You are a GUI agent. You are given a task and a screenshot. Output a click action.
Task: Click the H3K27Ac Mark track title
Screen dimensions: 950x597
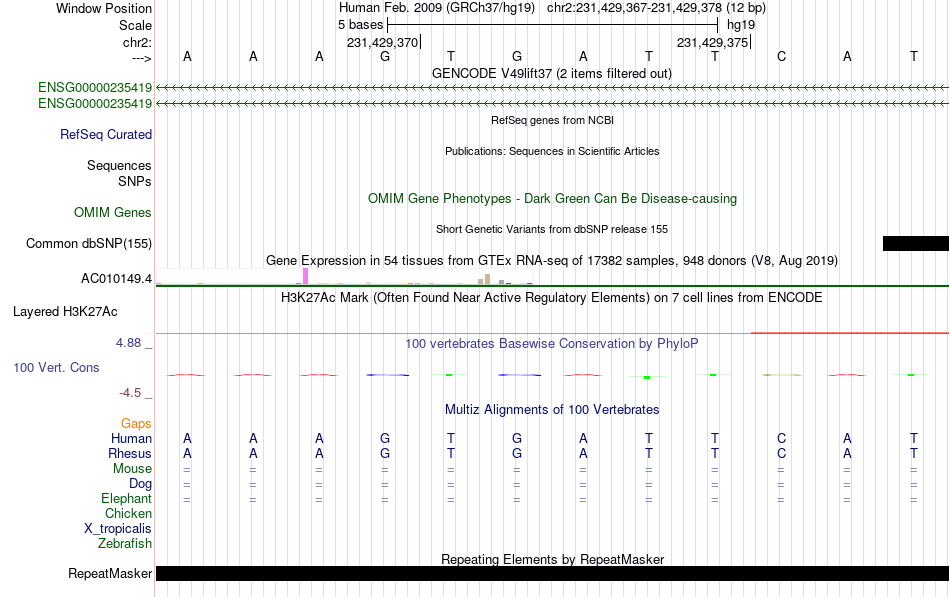[552, 298]
